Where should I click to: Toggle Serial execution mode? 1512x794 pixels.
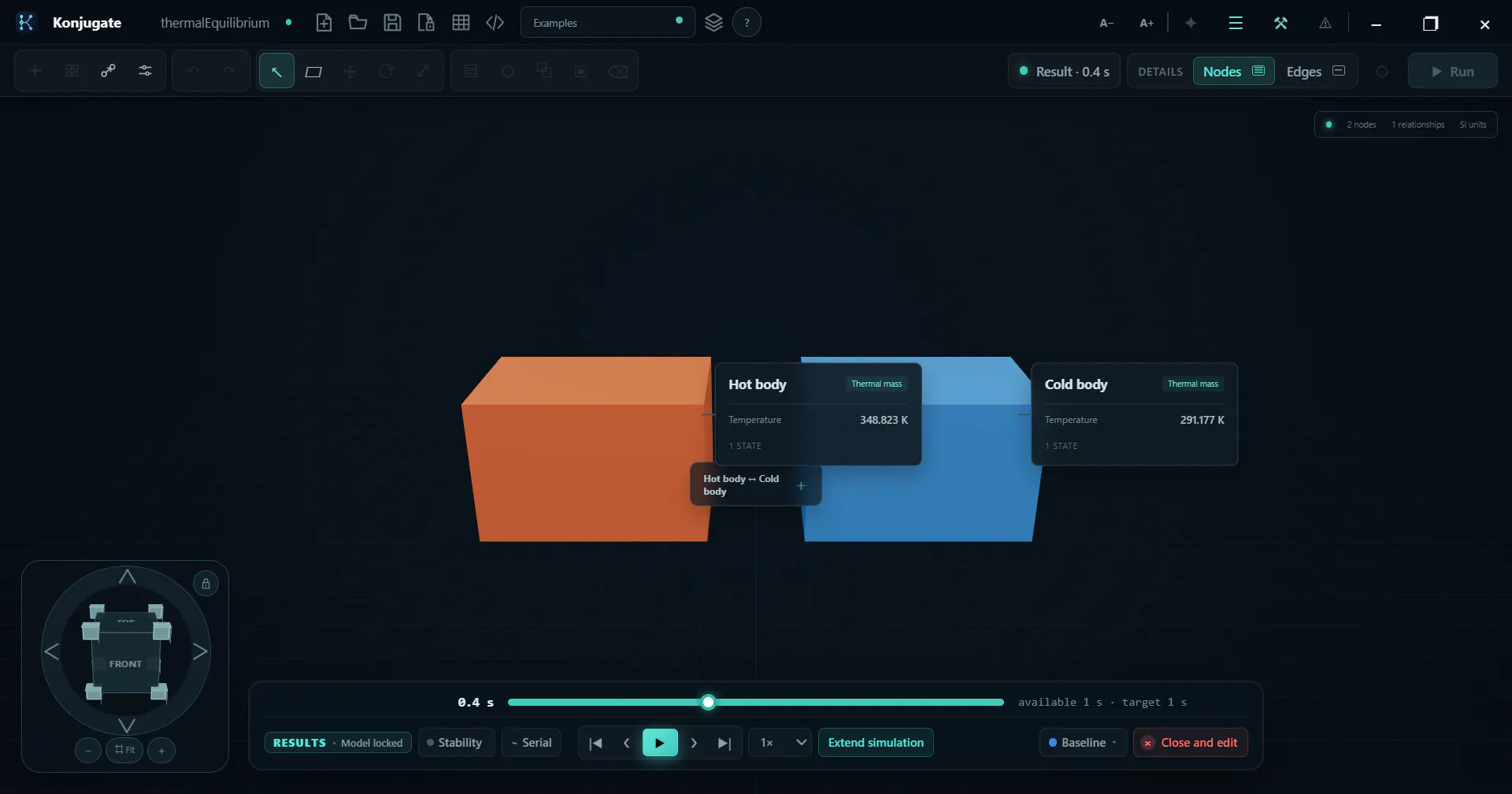(x=532, y=743)
